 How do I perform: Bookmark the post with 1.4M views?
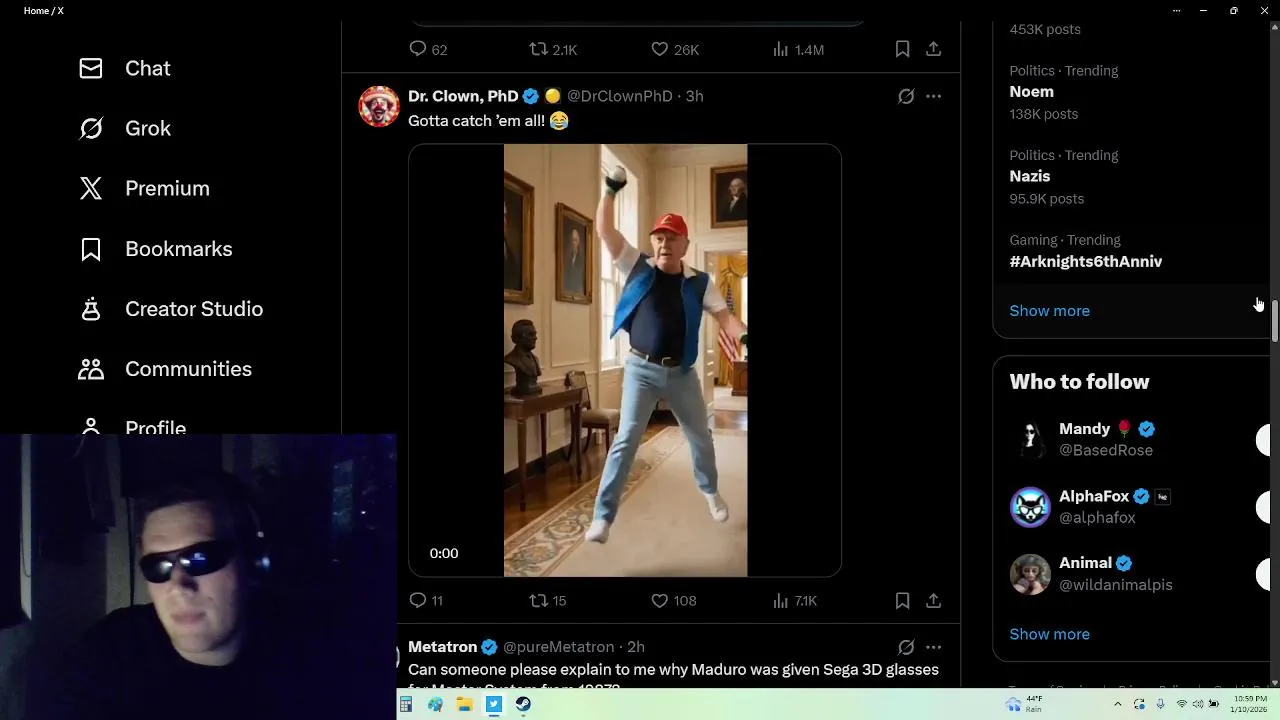902,49
